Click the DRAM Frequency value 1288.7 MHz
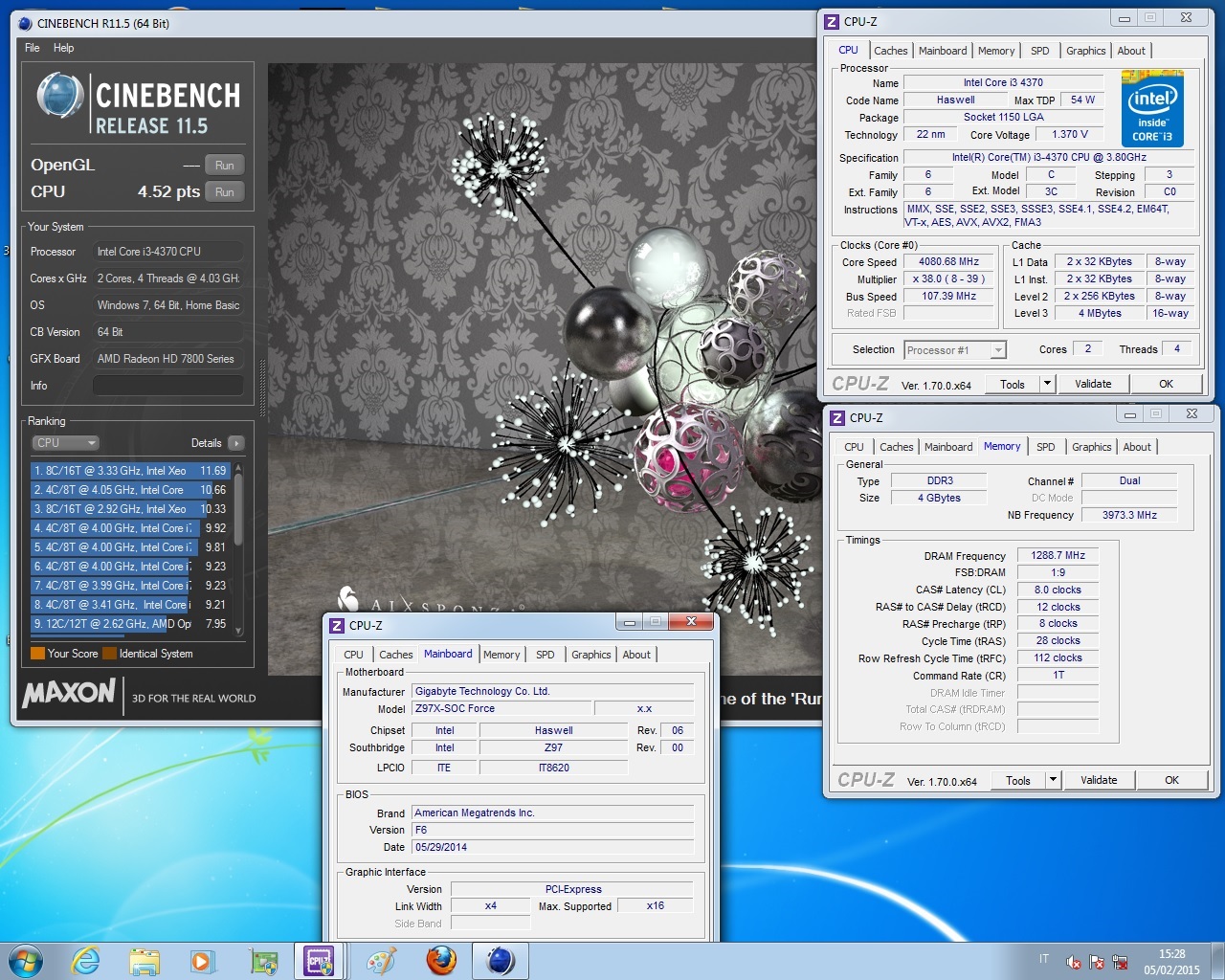 pos(1058,555)
